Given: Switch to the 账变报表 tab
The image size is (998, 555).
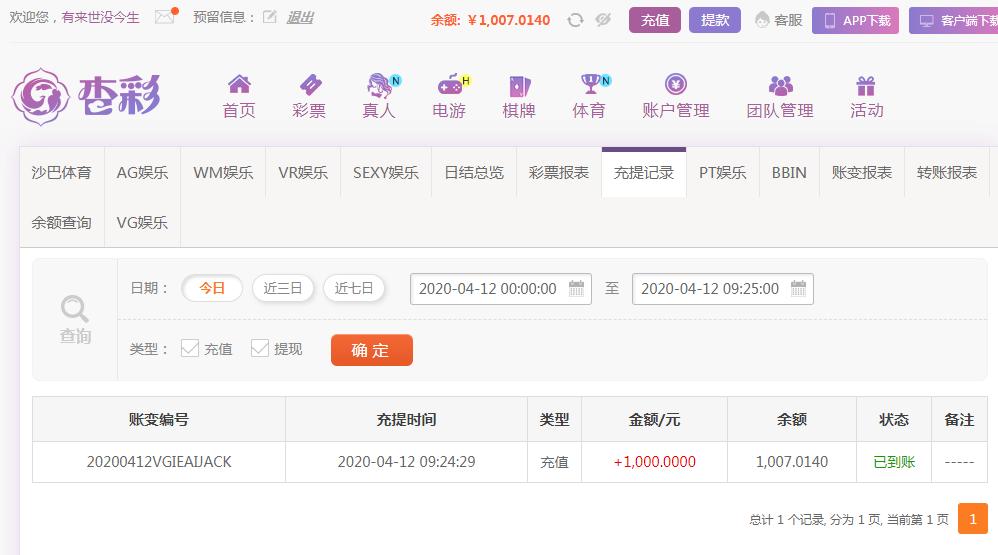Looking at the screenshot, I should tap(862, 172).
